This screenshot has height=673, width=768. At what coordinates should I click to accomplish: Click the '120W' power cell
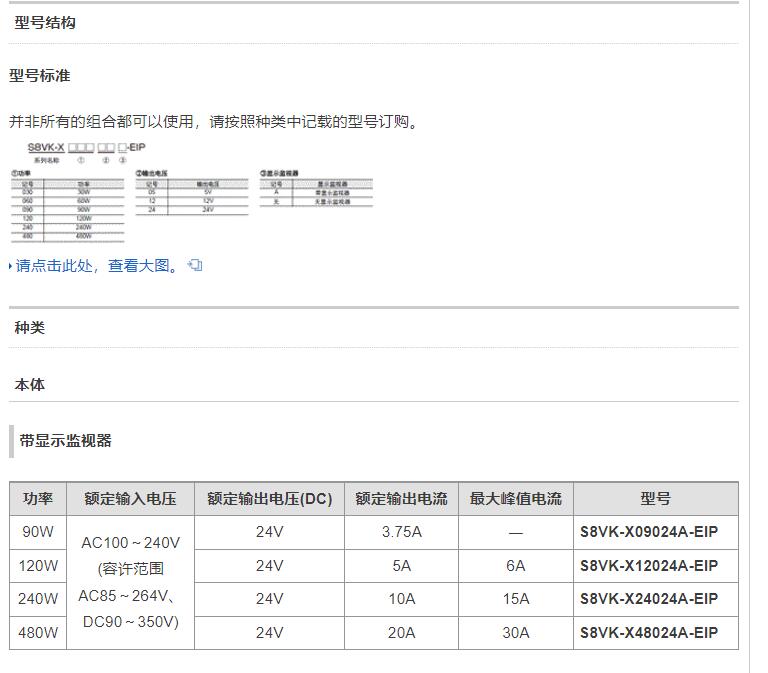[38, 566]
